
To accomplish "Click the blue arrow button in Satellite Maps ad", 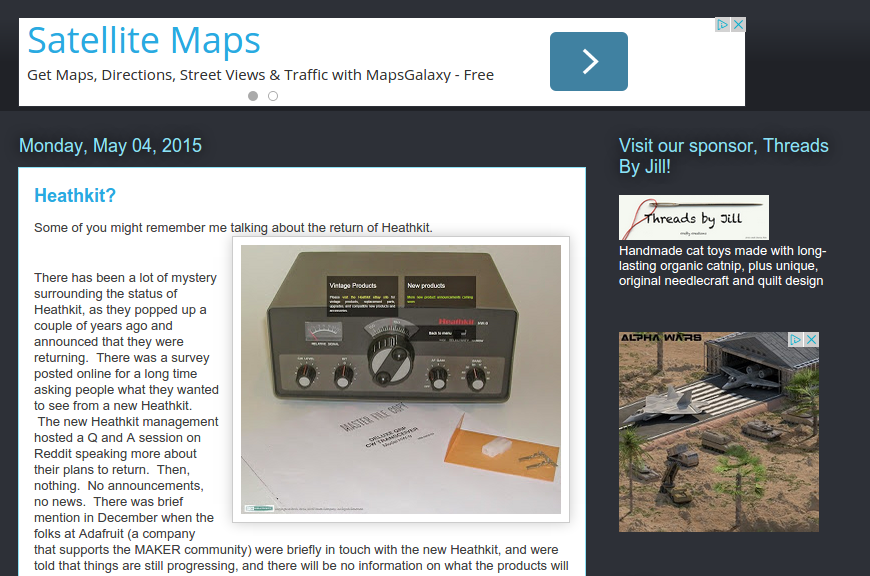I will [x=589, y=61].
